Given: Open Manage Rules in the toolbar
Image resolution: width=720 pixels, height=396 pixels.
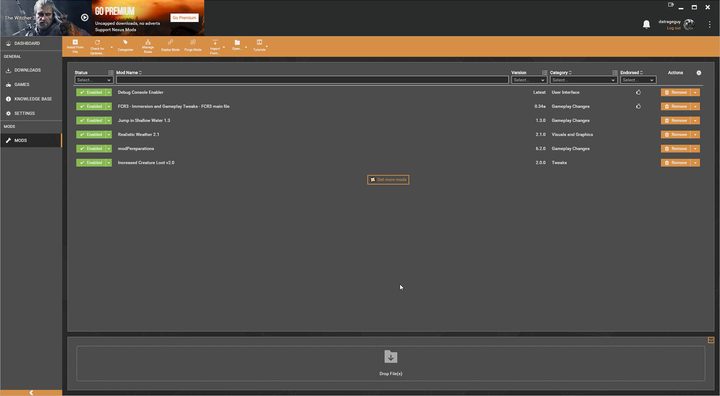Looking at the screenshot, I should pos(148,46).
